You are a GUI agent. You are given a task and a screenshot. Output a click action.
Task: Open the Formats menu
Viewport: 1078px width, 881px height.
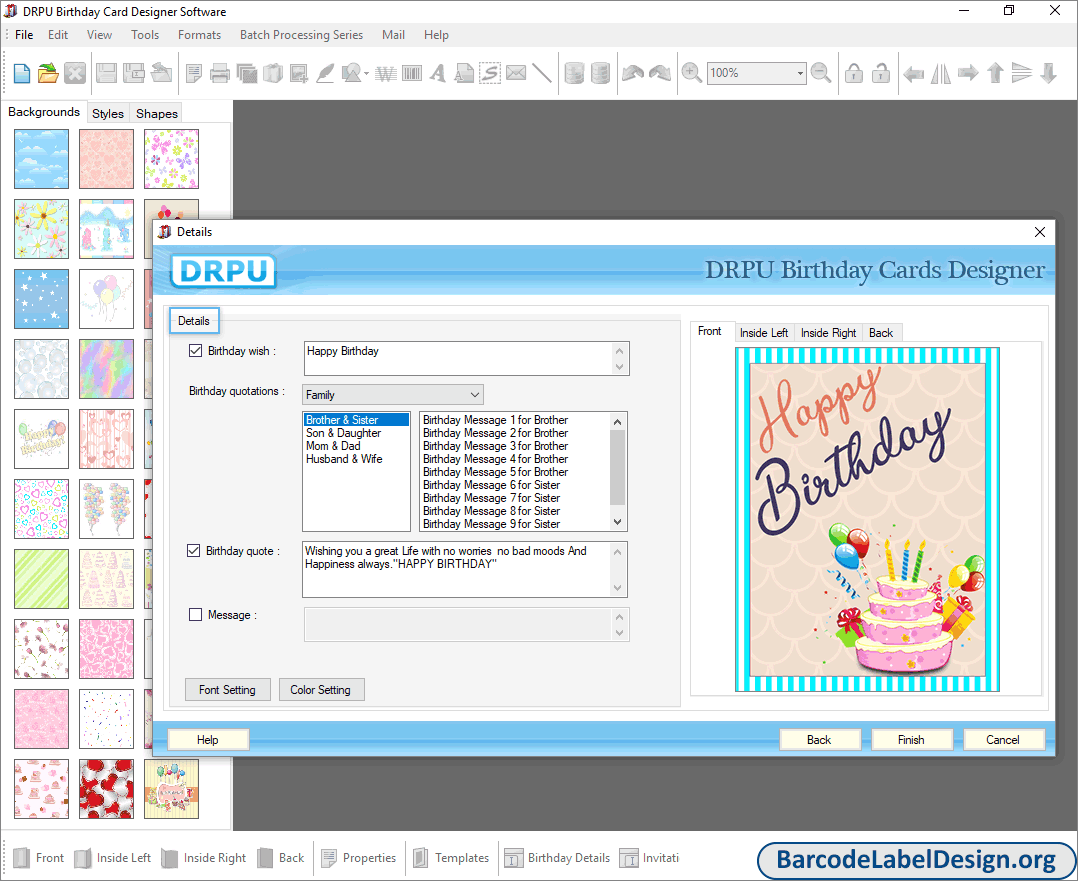pos(199,34)
